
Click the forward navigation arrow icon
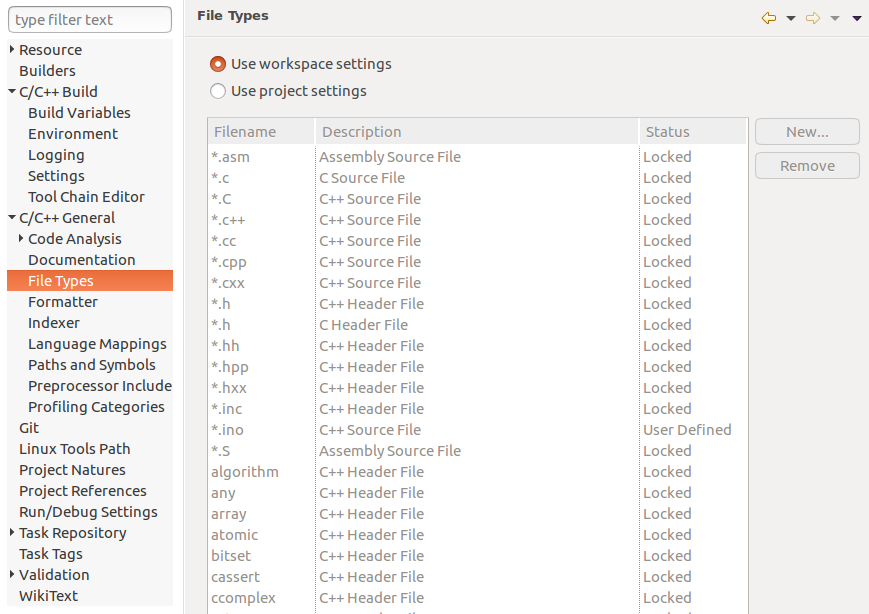point(813,18)
